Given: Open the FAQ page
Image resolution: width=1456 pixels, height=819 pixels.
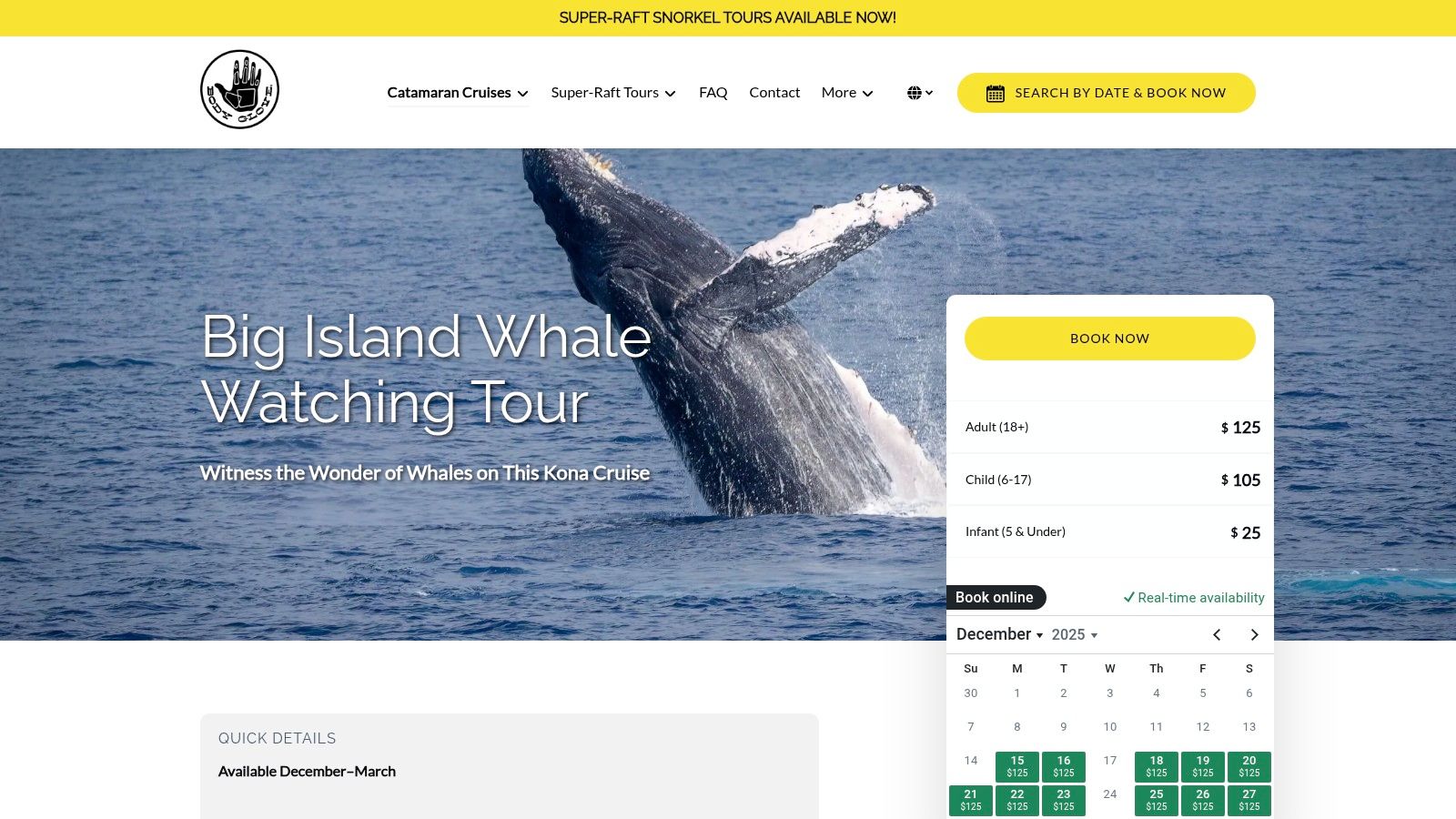Looking at the screenshot, I should [x=713, y=93].
